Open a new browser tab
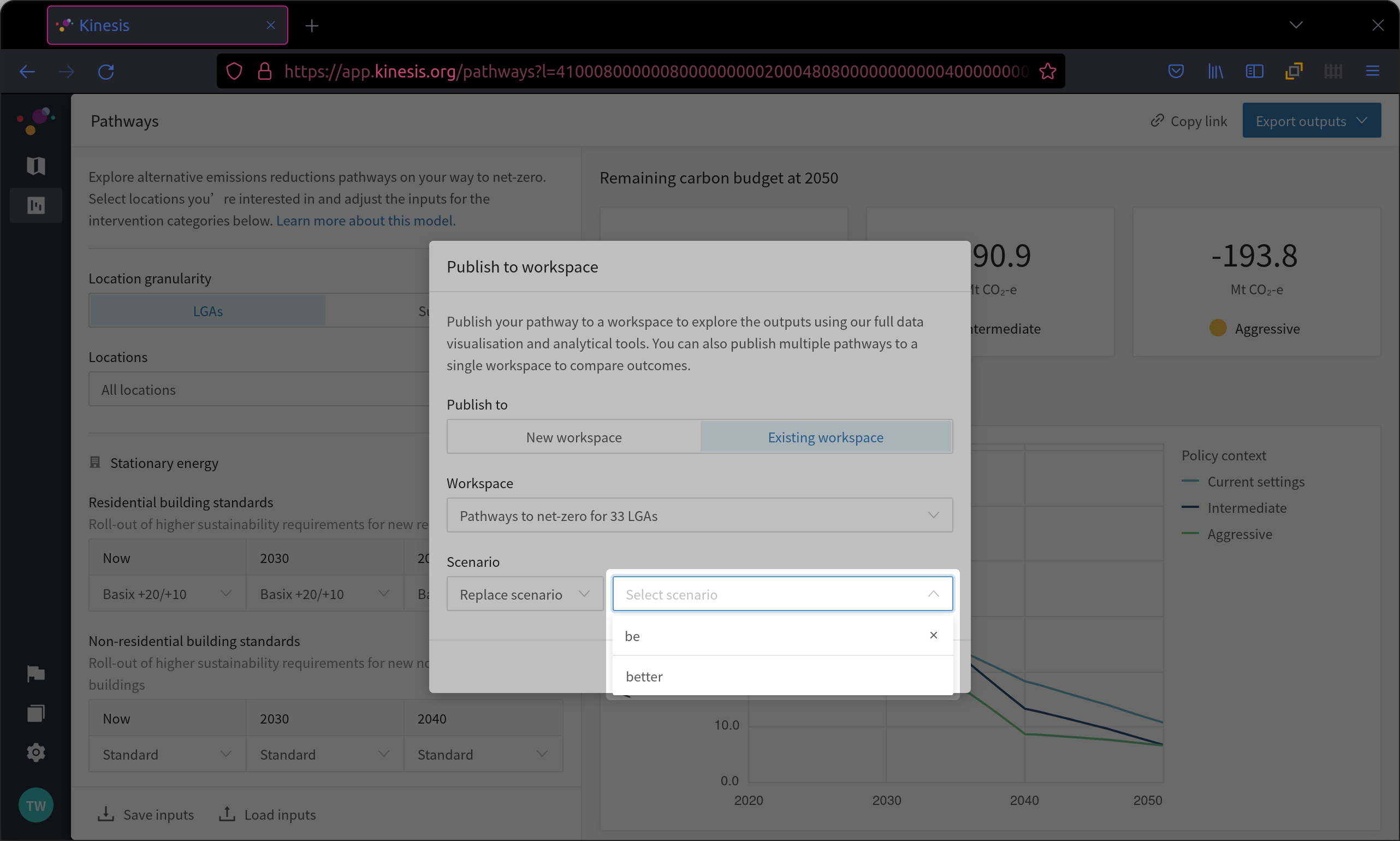Screen dimensions: 1400x841 [x=312, y=26]
